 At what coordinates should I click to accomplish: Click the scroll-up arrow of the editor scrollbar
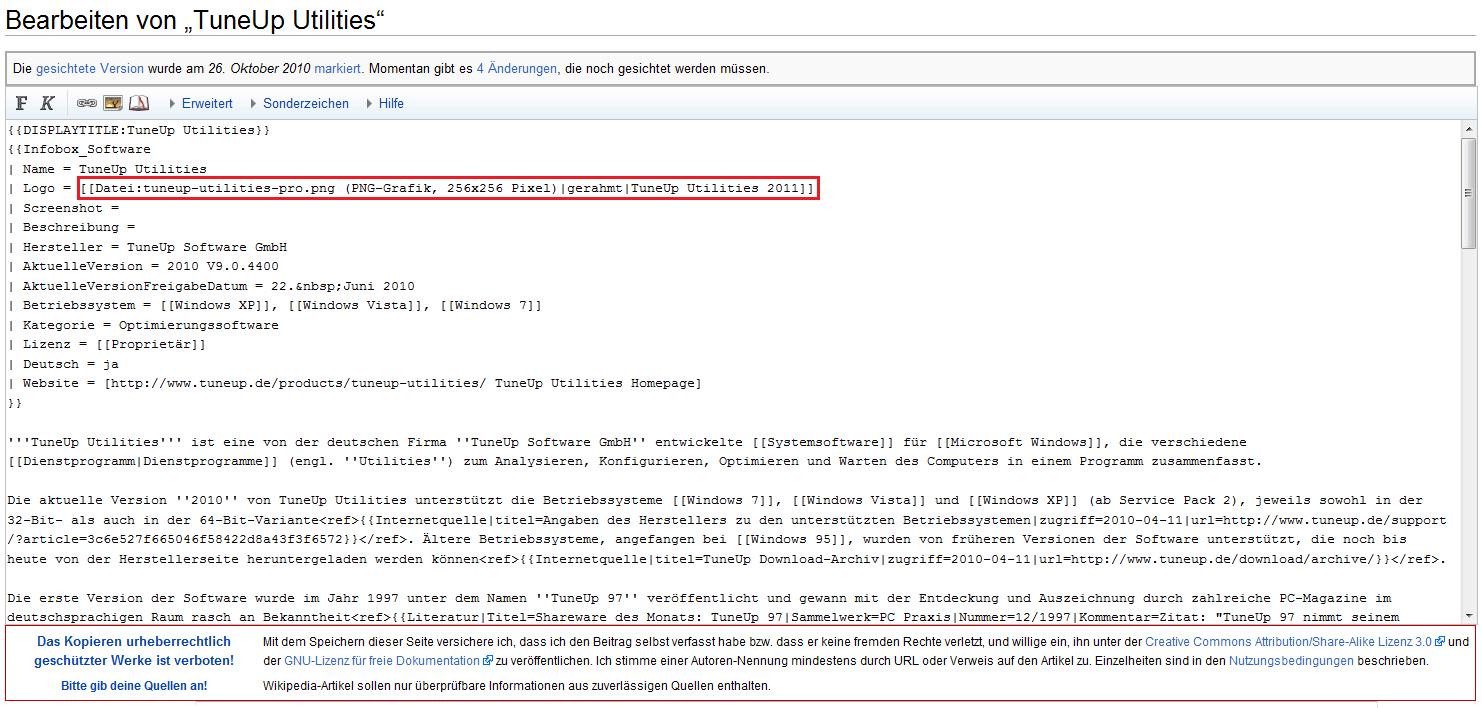click(x=1468, y=130)
